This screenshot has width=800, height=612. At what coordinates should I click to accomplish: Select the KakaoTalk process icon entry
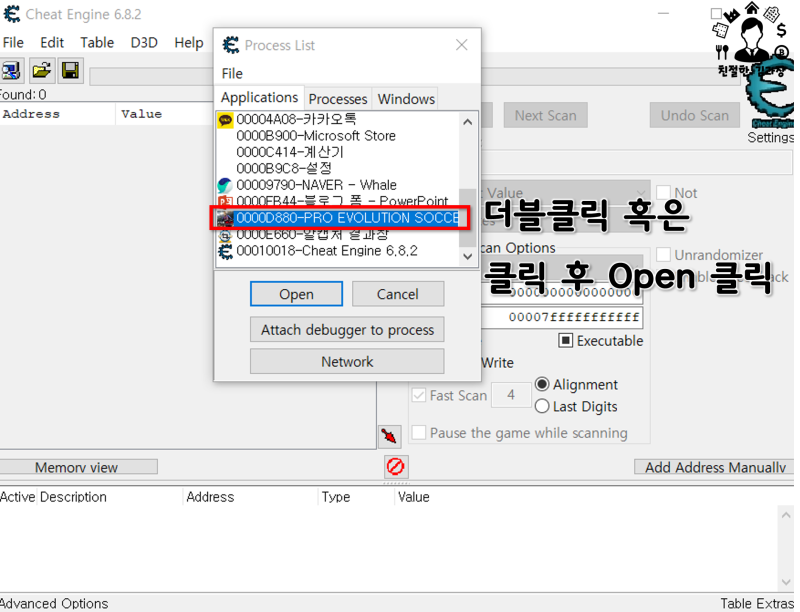pos(225,120)
